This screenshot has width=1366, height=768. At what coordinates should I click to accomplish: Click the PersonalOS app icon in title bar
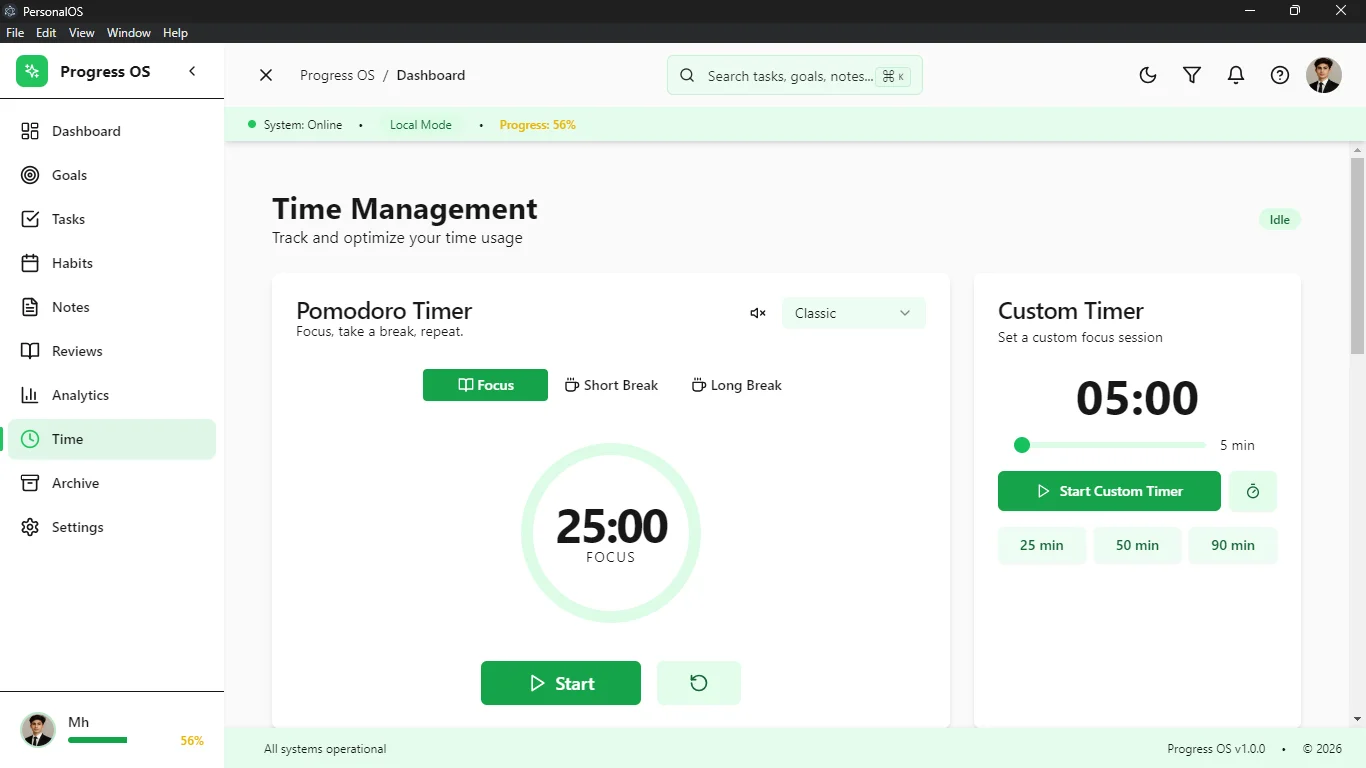click(x=11, y=11)
